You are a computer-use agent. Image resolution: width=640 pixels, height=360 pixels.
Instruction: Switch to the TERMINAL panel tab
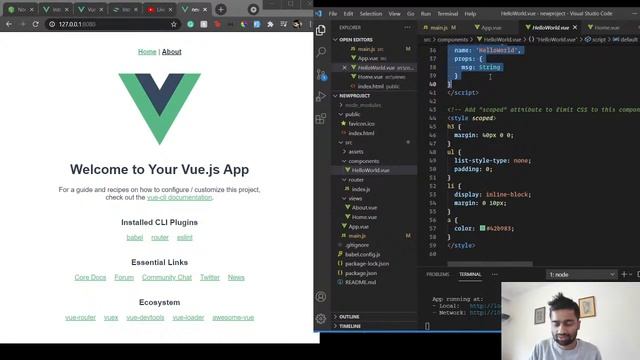[470, 274]
